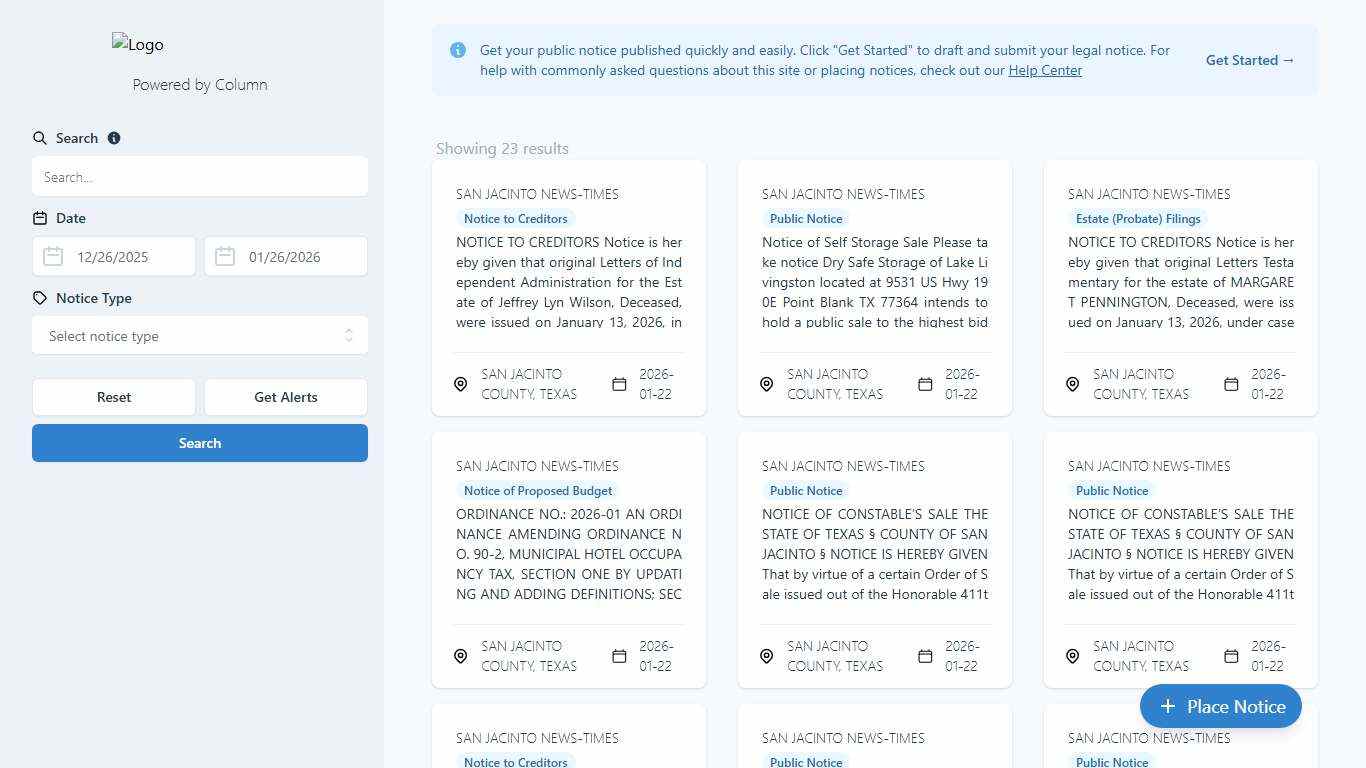Click calendar icon in start date field
Screen dimensions: 1366x768
click(x=53, y=257)
